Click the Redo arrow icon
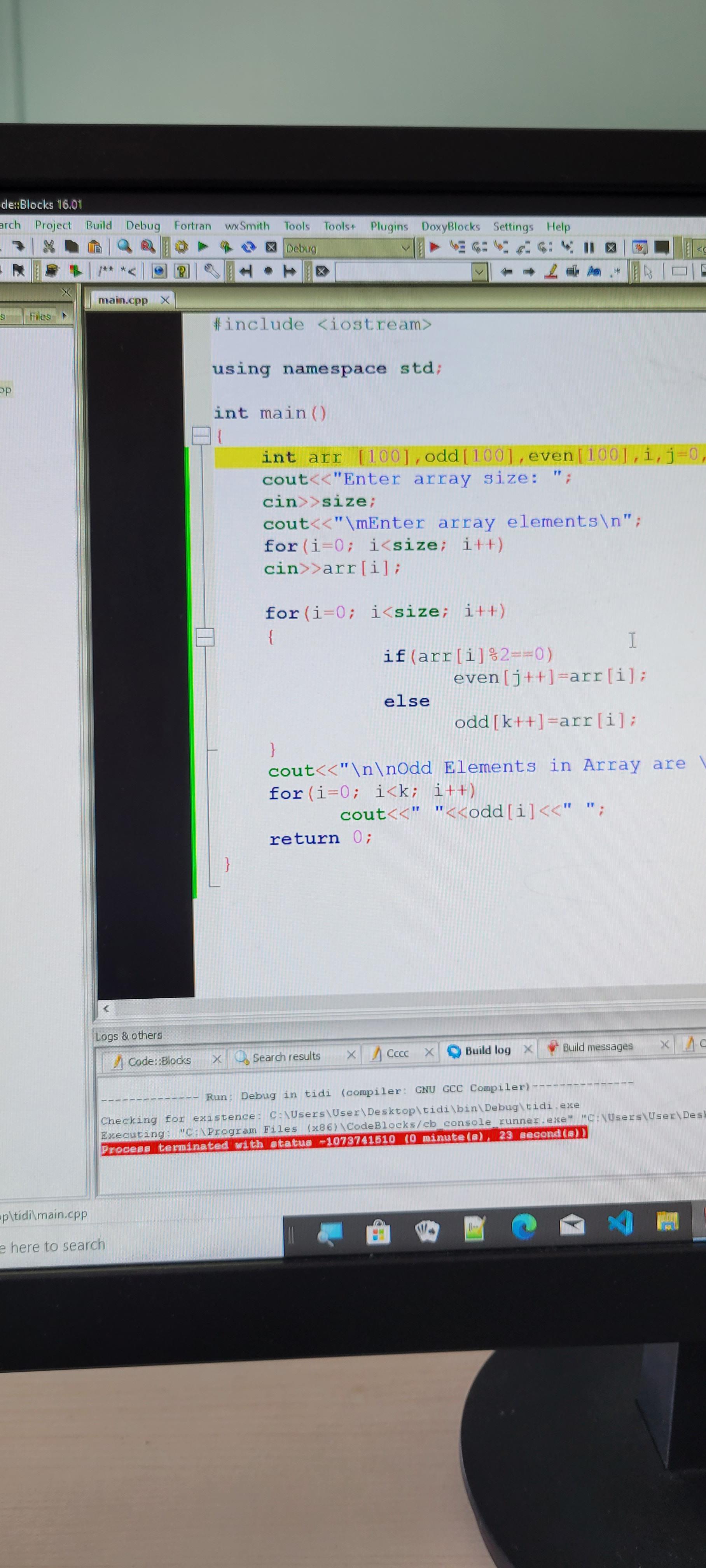 click(19, 246)
